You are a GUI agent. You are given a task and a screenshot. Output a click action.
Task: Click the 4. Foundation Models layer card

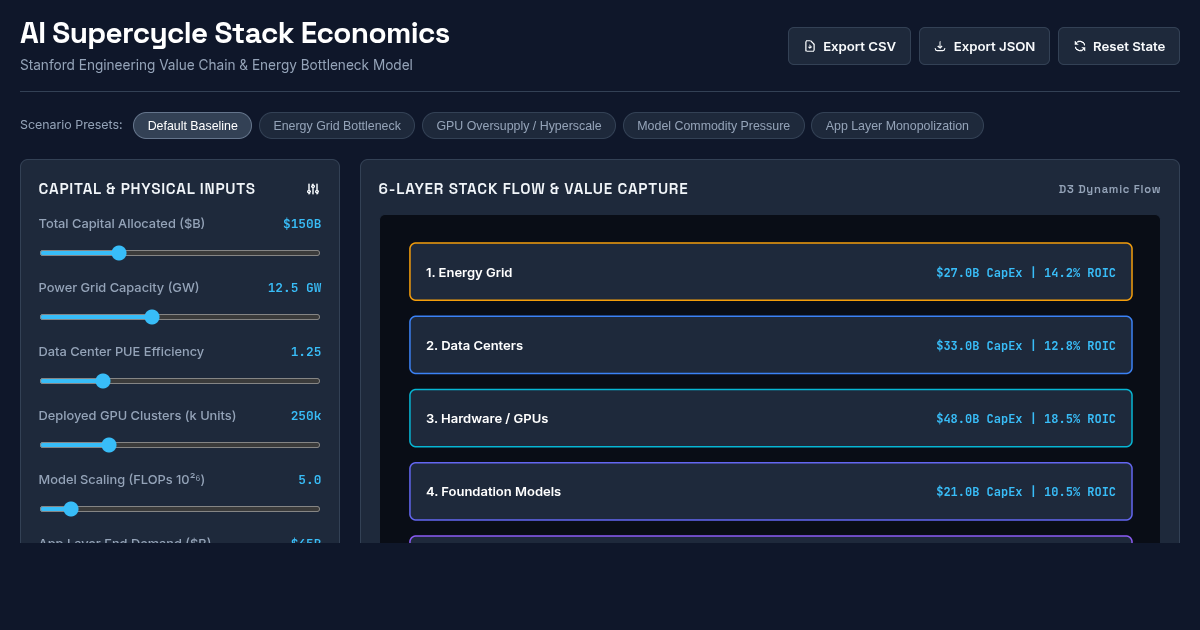tap(771, 491)
